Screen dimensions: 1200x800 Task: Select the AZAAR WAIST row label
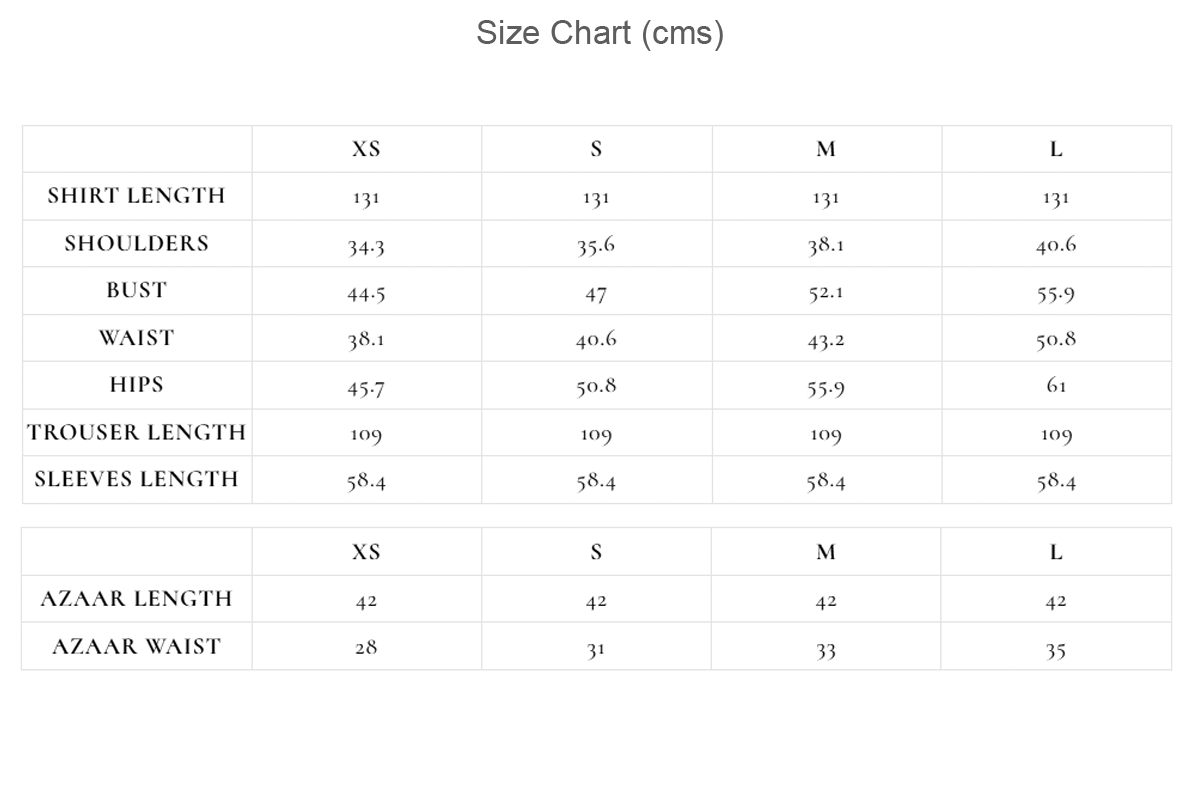click(x=137, y=647)
